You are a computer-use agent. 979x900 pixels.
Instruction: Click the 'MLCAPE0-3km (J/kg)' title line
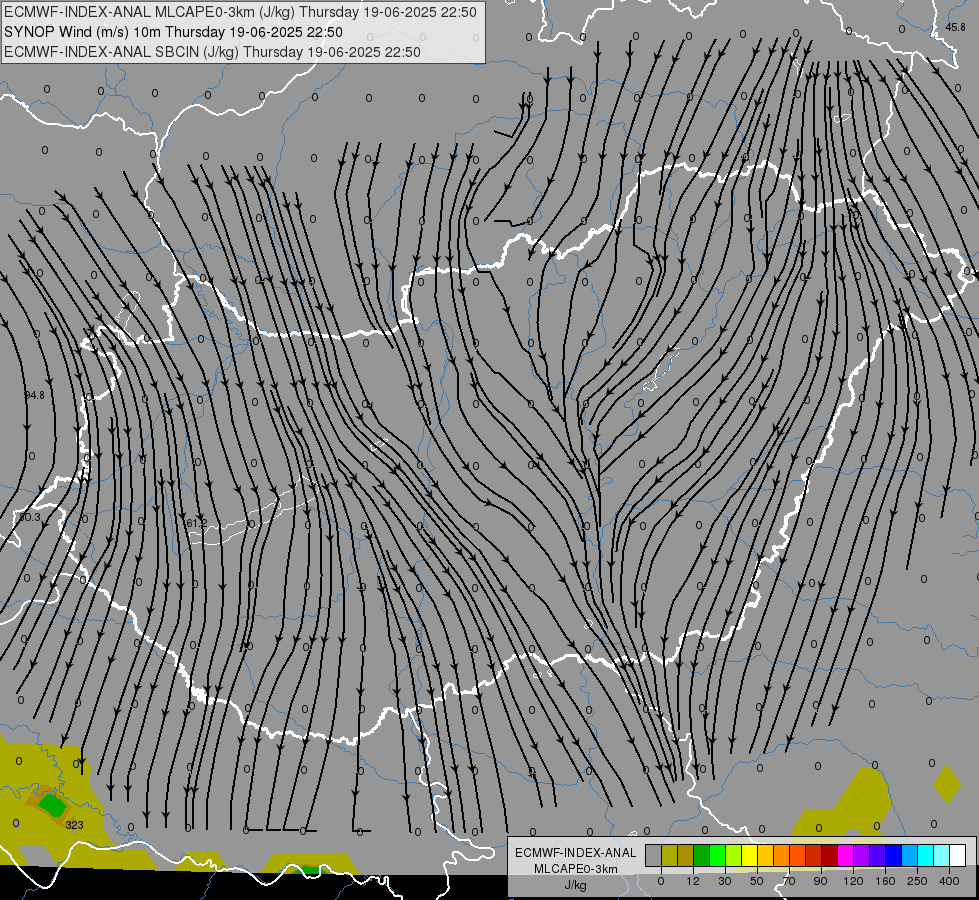[240, 12]
